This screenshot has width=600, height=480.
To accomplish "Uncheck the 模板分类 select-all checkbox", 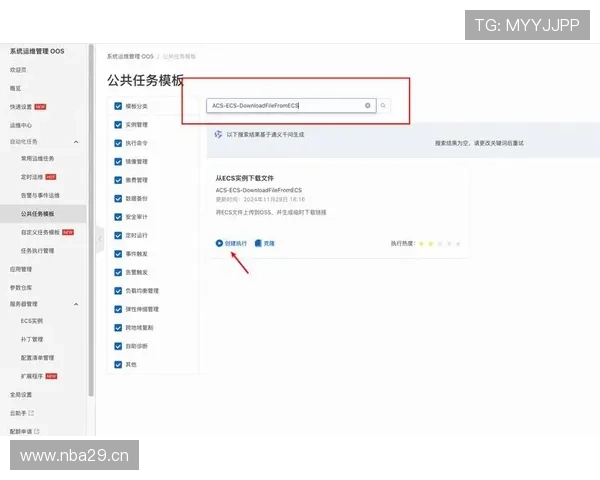I will coord(118,106).
